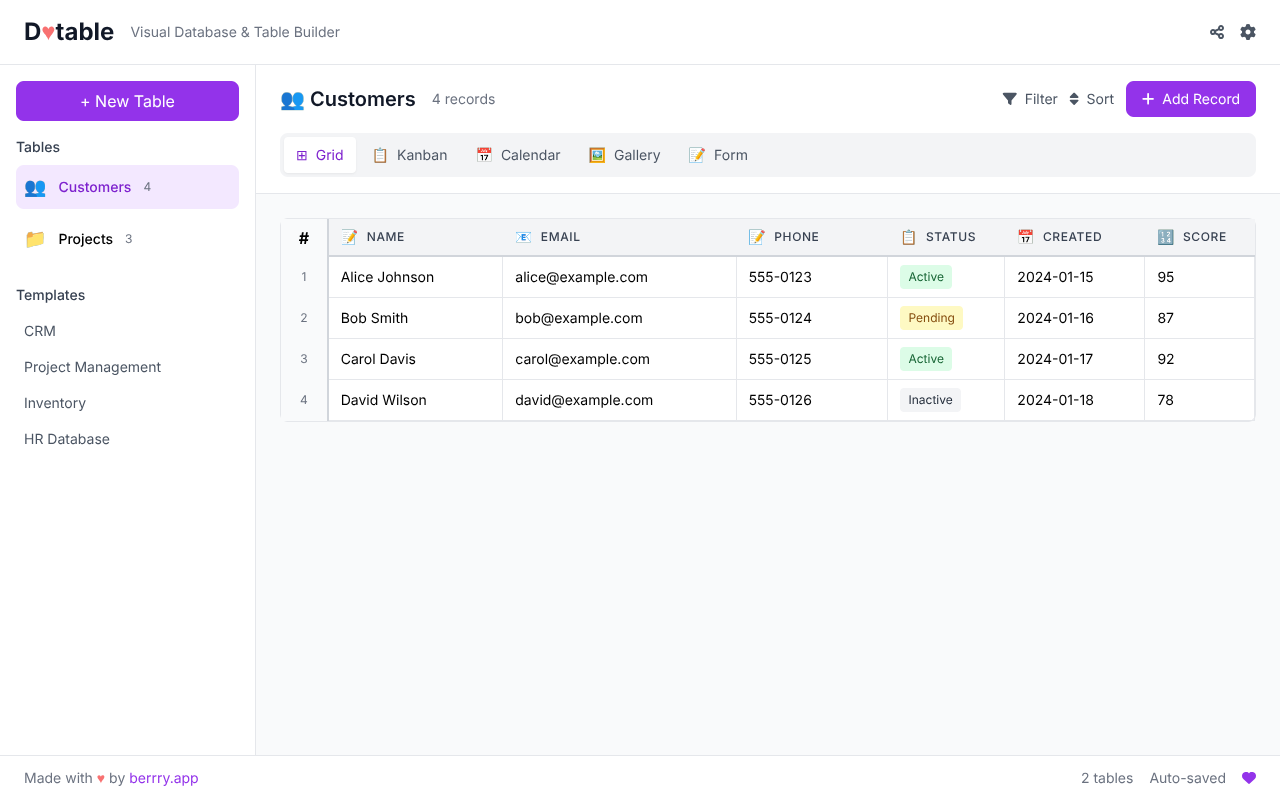
Task: Click the purple heart icon in footer
Action: tap(1248, 778)
